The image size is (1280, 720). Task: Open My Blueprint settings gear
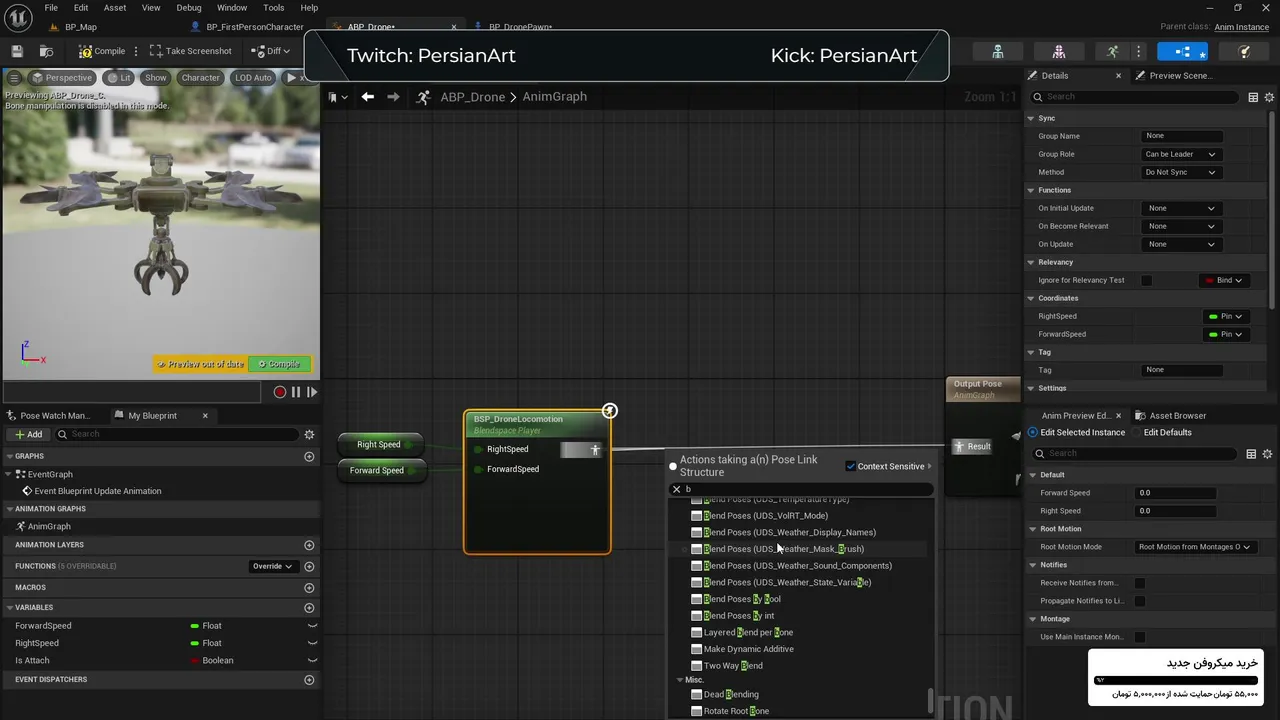[x=309, y=434]
